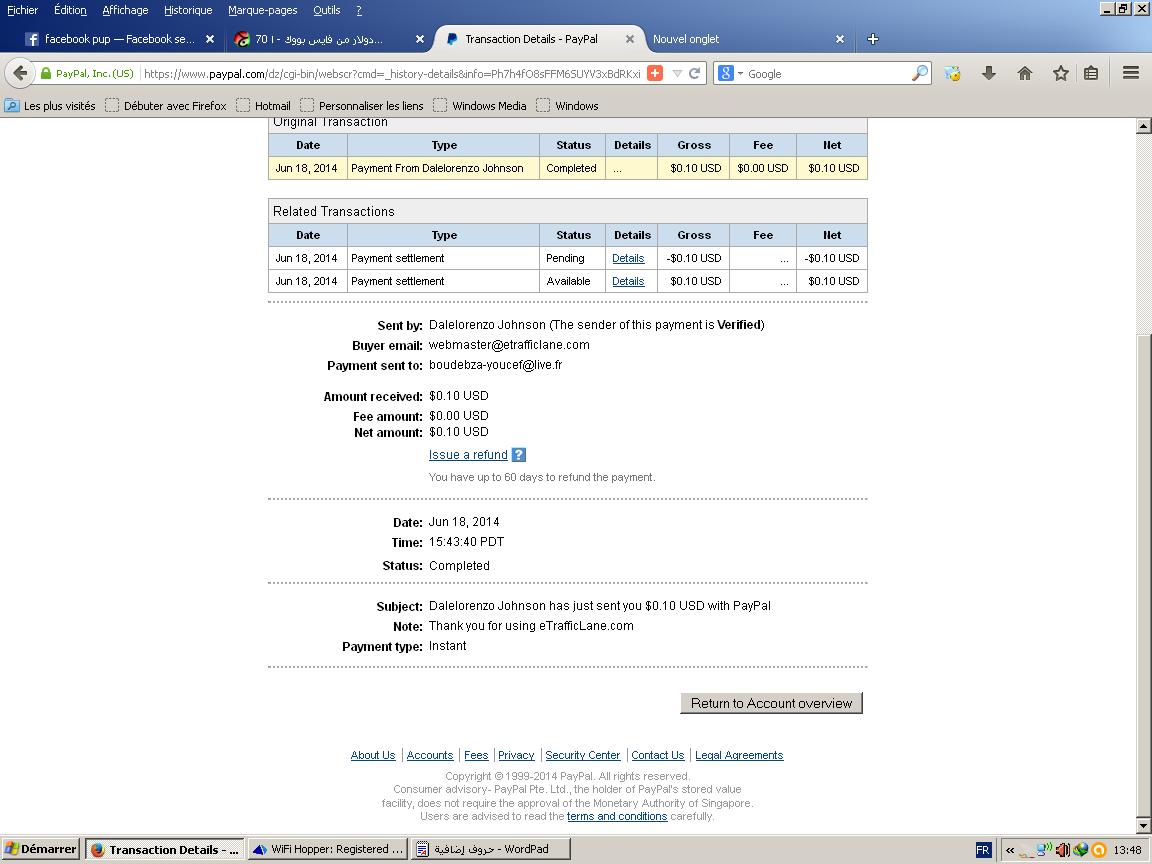Screen dimensions: 1152x864
Task: Click the Personnaliser les liens bookmark
Action: click(x=362, y=106)
